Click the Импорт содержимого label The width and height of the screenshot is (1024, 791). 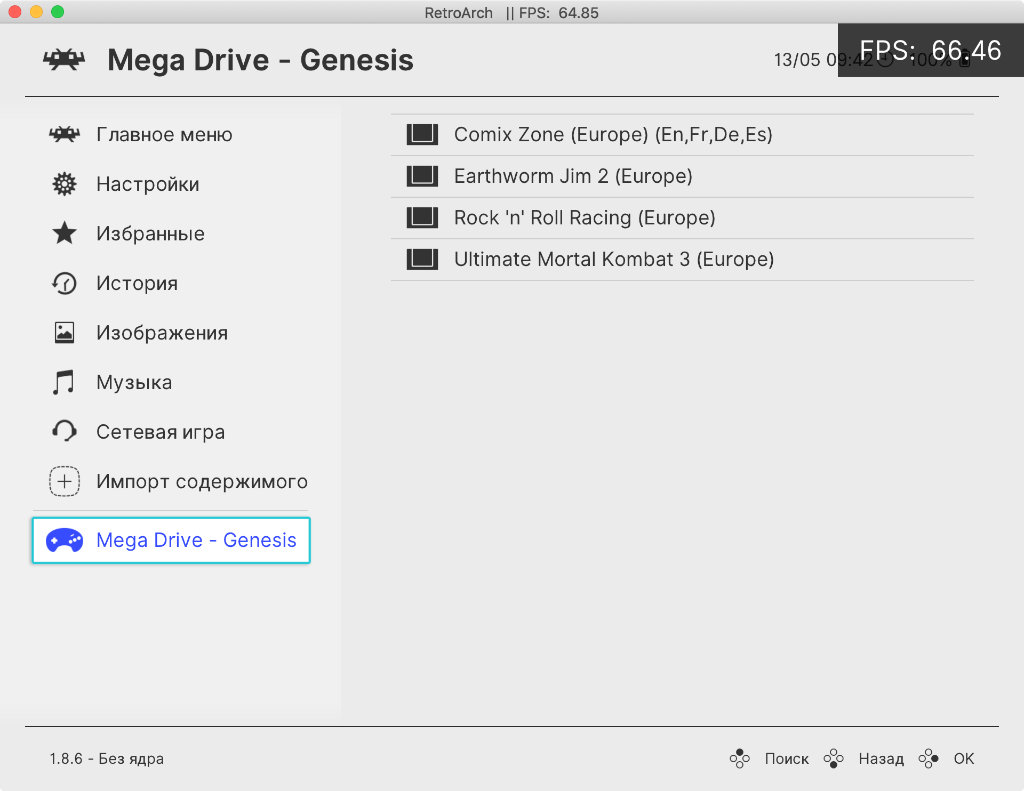202,482
